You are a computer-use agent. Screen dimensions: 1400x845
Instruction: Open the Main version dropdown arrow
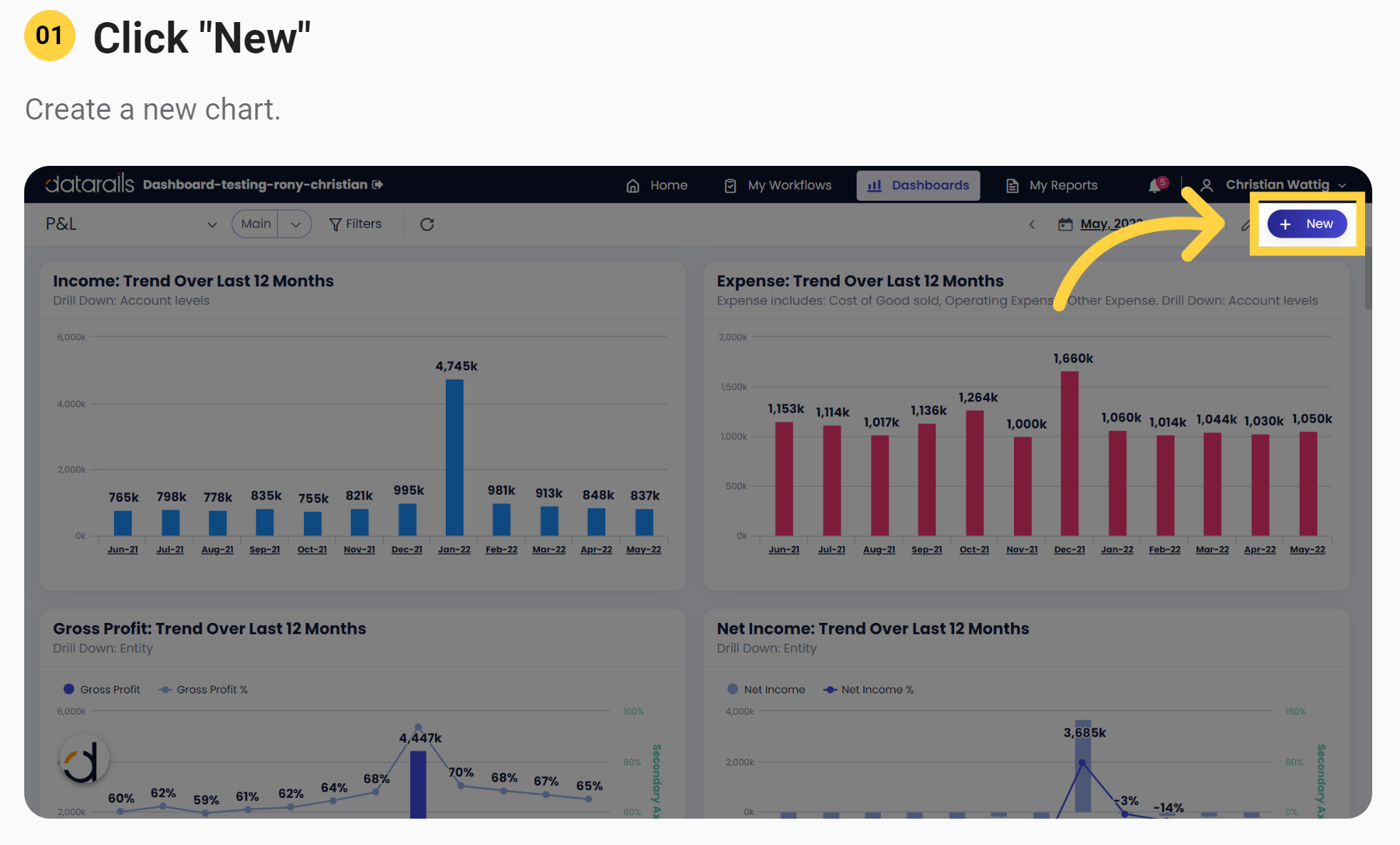296,224
